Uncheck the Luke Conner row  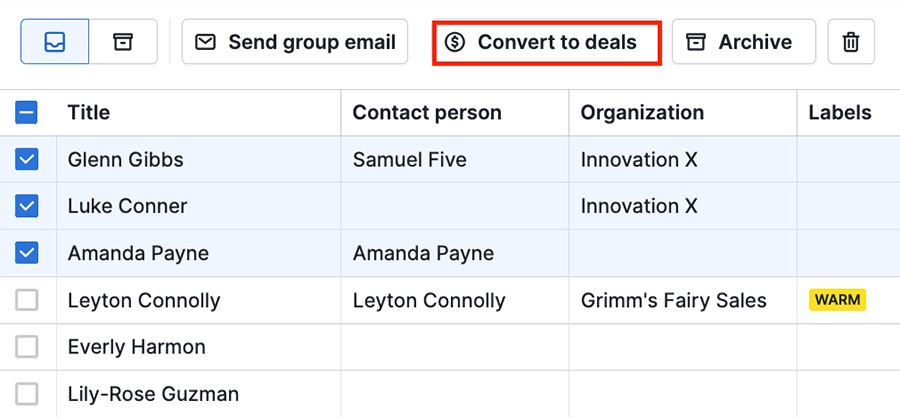click(27, 206)
